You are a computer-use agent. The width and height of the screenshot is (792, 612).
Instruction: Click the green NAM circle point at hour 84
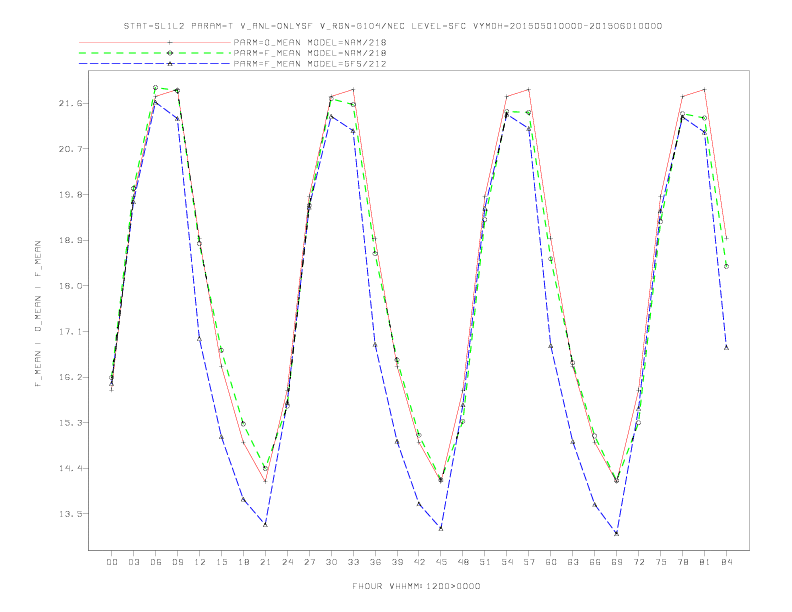click(726, 266)
